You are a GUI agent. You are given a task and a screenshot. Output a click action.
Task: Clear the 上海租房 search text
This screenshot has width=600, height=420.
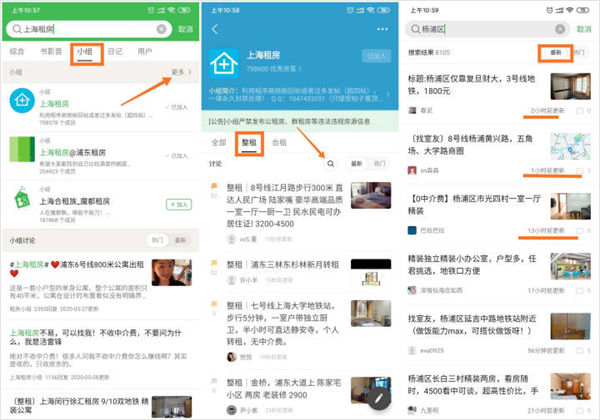click(x=161, y=29)
